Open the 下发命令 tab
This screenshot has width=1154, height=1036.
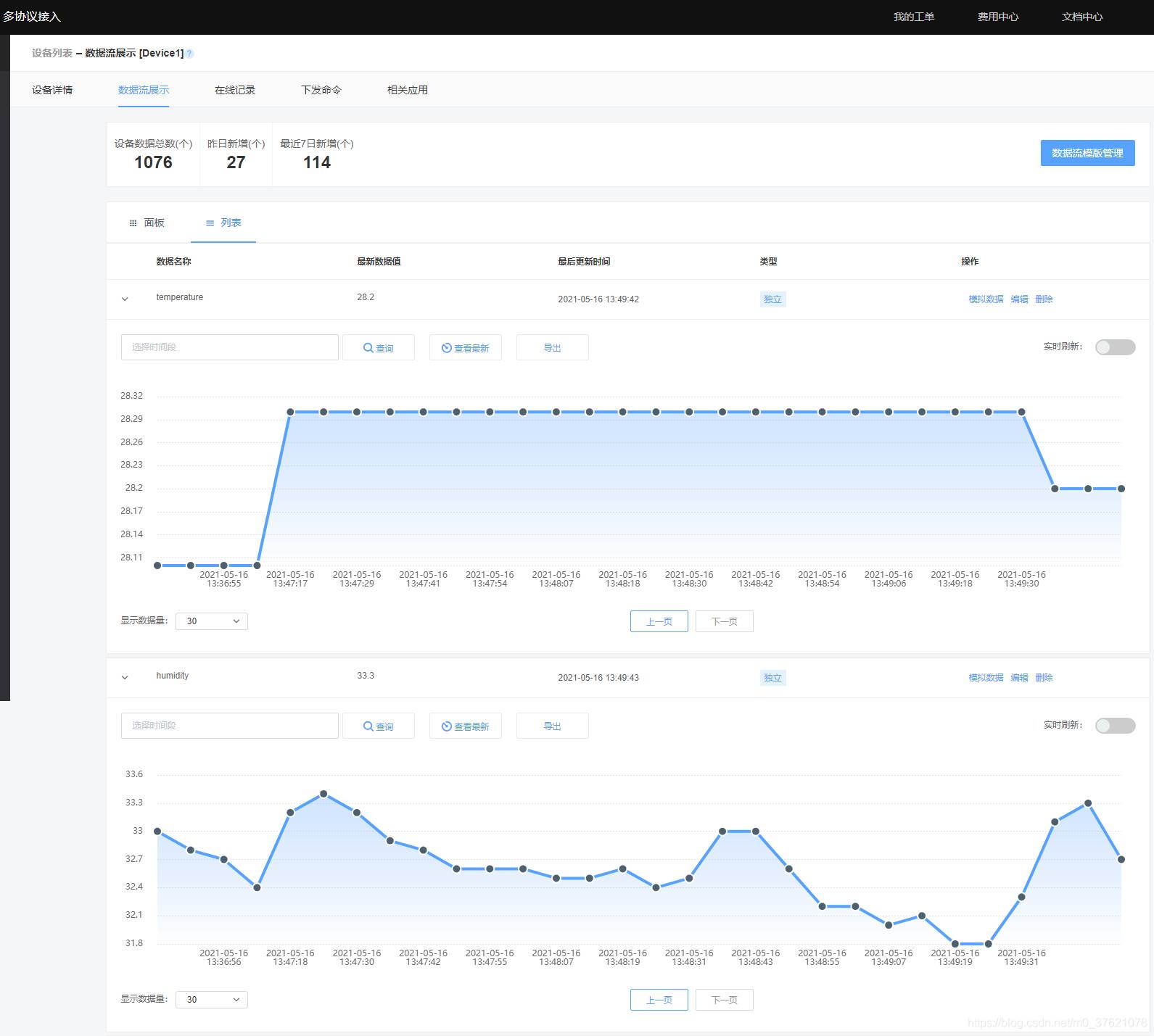point(321,90)
